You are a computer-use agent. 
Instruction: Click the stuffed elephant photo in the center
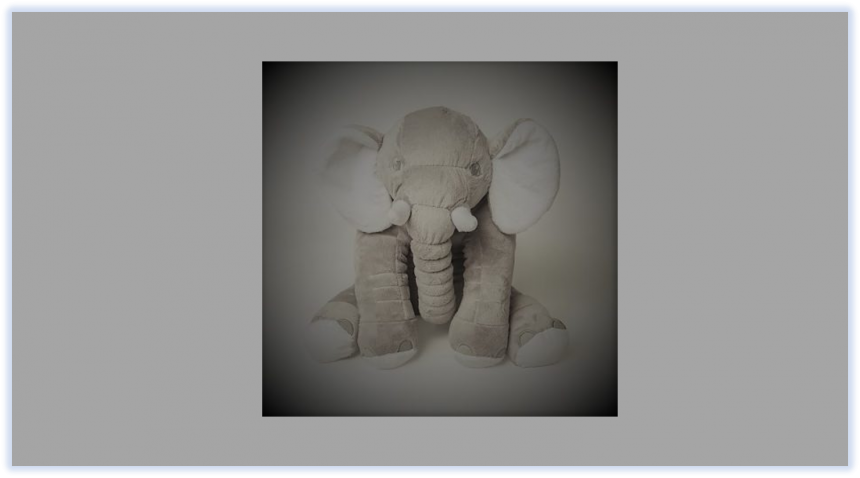(x=439, y=238)
